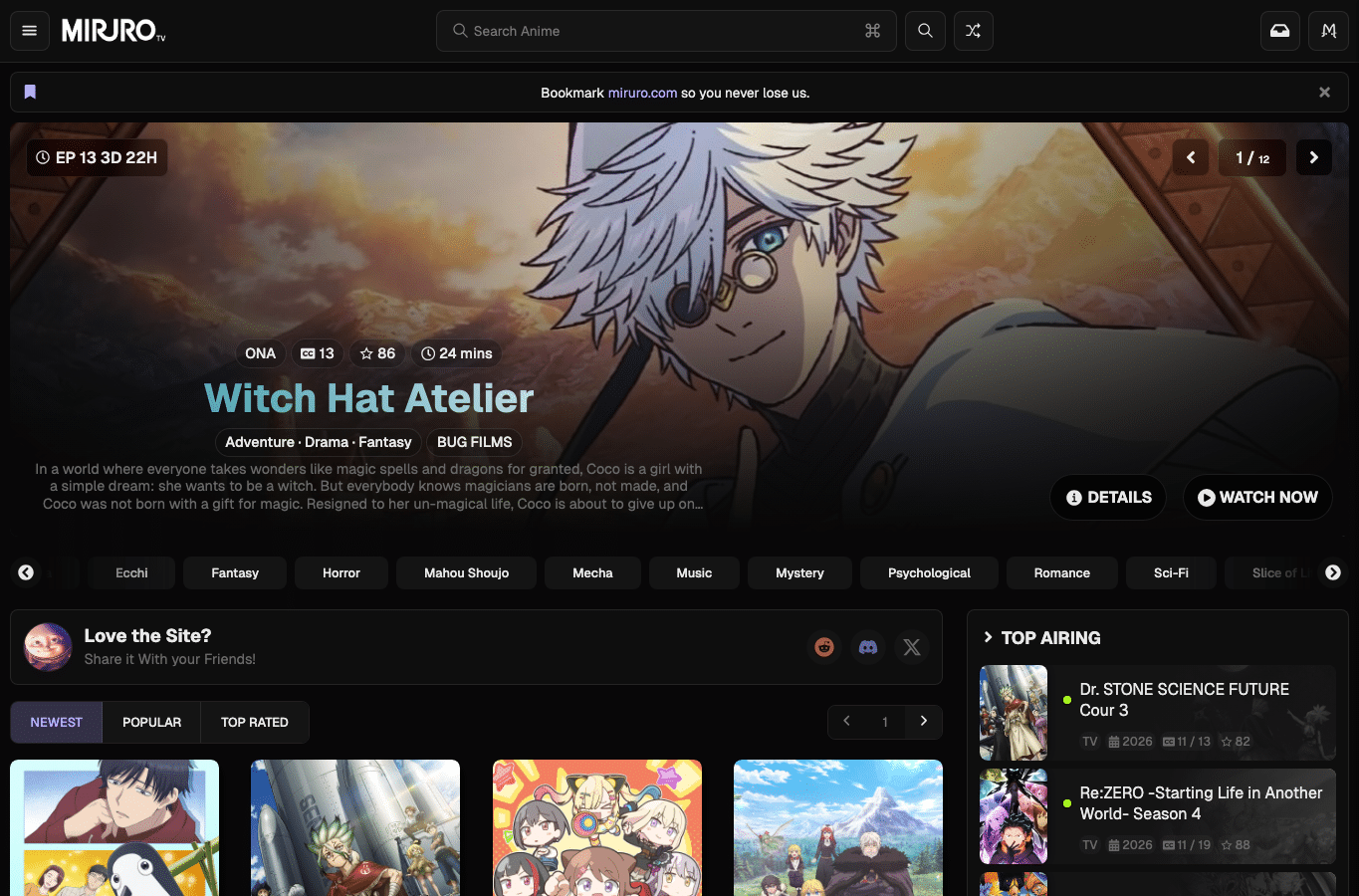Select the Fantasy genre chip
This screenshot has height=896, width=1359.
coord(235,572)
